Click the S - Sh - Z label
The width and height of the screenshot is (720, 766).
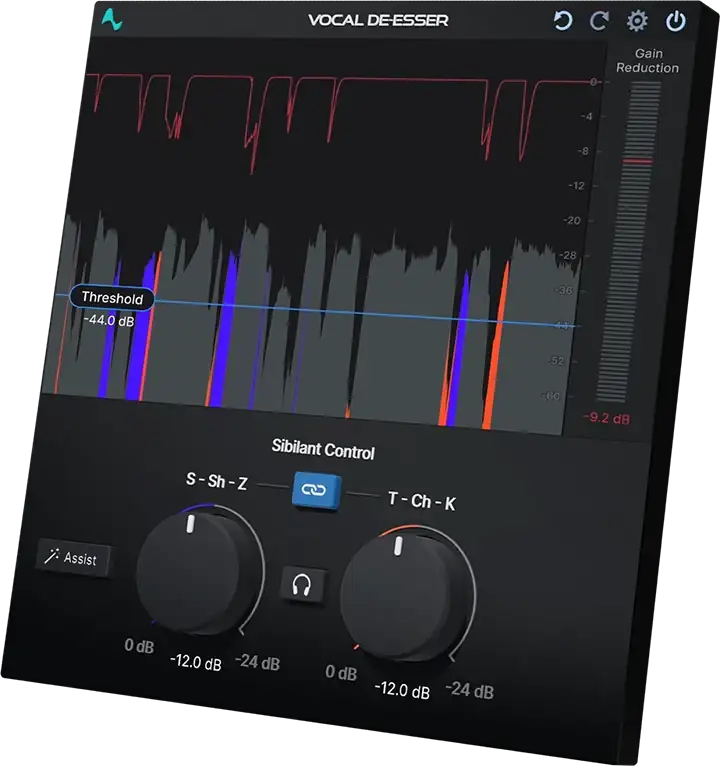tap(217, 481)
